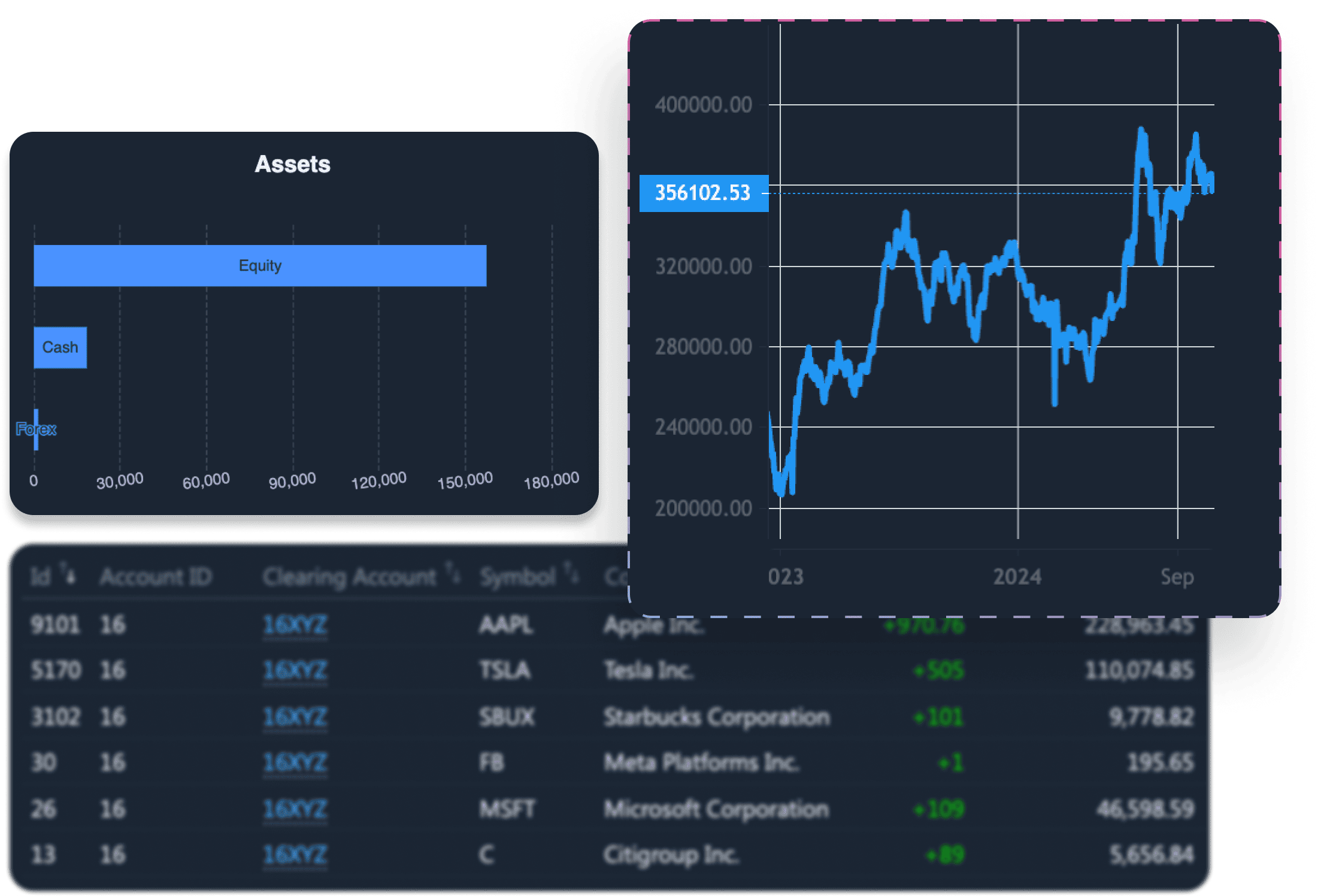The height and width of the screenshot is (896, 1324).
Task: Click Id 5170 in Tesla row
Action: [x=56, y=670]
